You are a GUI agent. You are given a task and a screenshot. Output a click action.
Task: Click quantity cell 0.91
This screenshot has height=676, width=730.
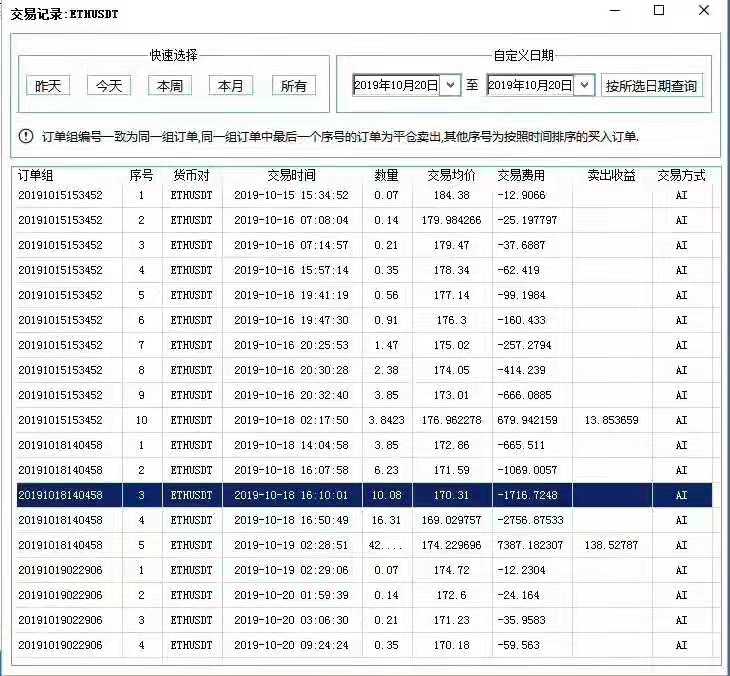tap(386, 320)
